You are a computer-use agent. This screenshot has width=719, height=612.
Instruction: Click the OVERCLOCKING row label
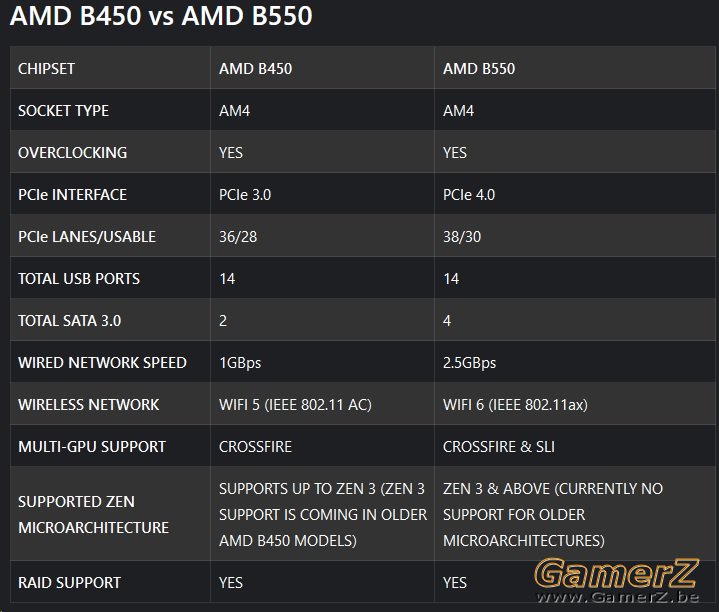[72, 153]
